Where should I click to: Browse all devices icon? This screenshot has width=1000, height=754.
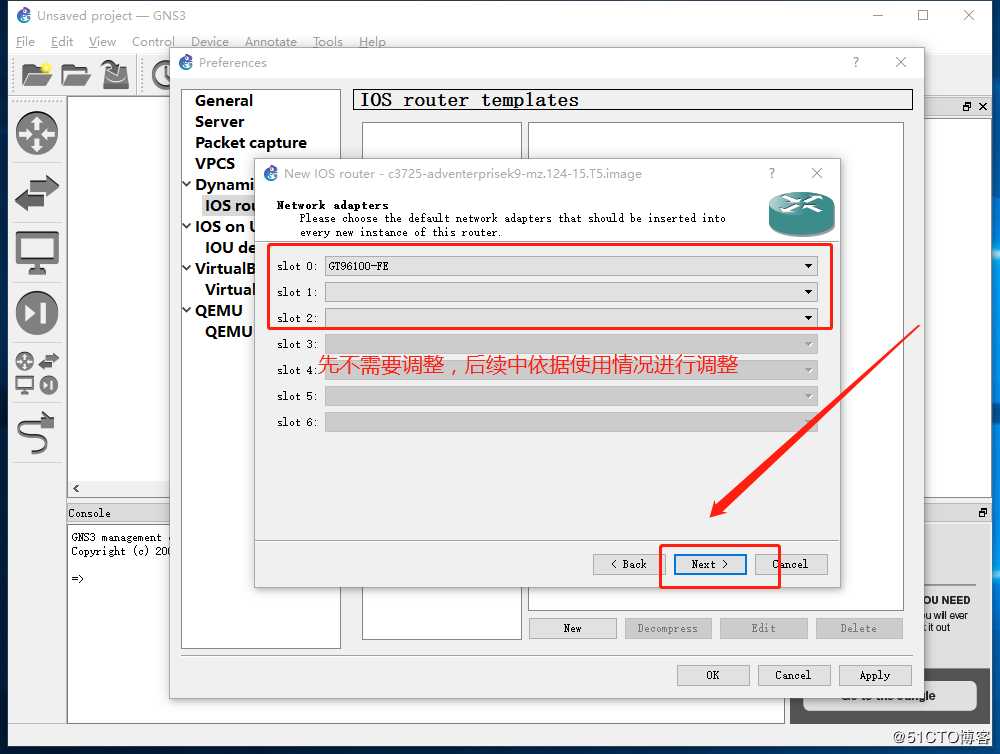tap(37, 373)
